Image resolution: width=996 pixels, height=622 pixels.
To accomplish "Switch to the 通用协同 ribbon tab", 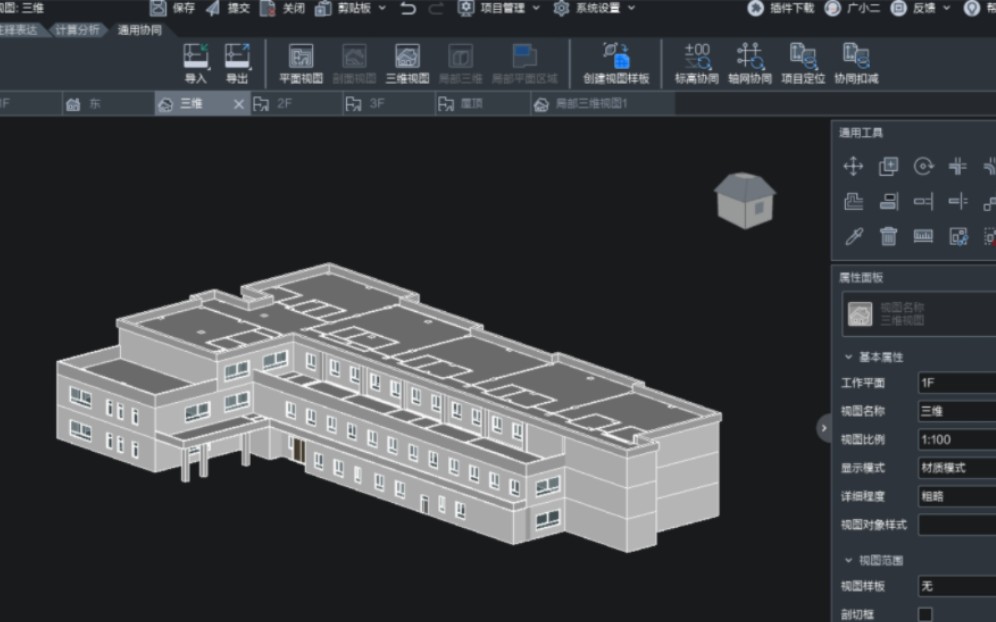I will pyautogui.click(x=140, y=30).
